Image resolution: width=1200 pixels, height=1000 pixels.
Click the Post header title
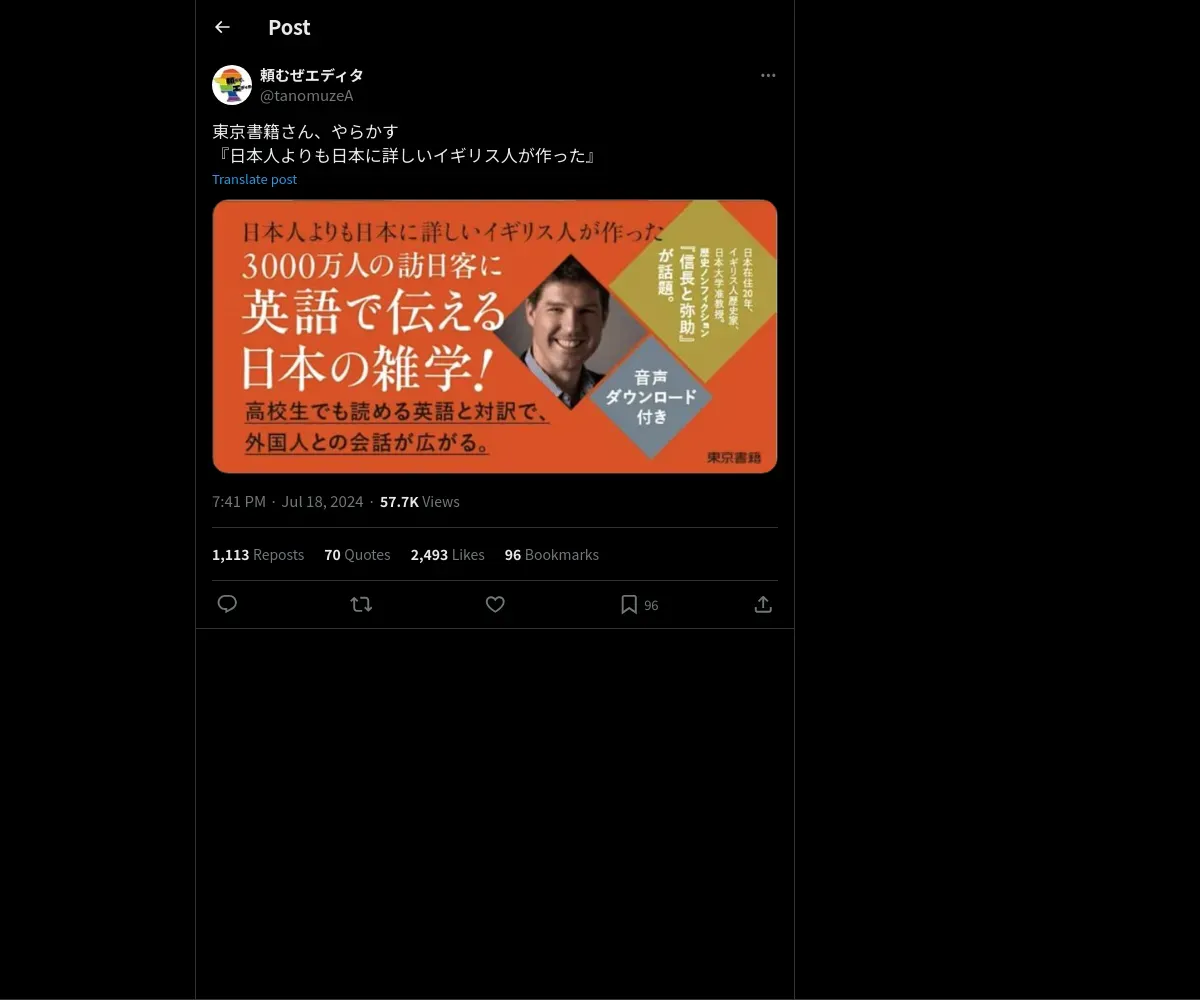[x=289, y=27]
